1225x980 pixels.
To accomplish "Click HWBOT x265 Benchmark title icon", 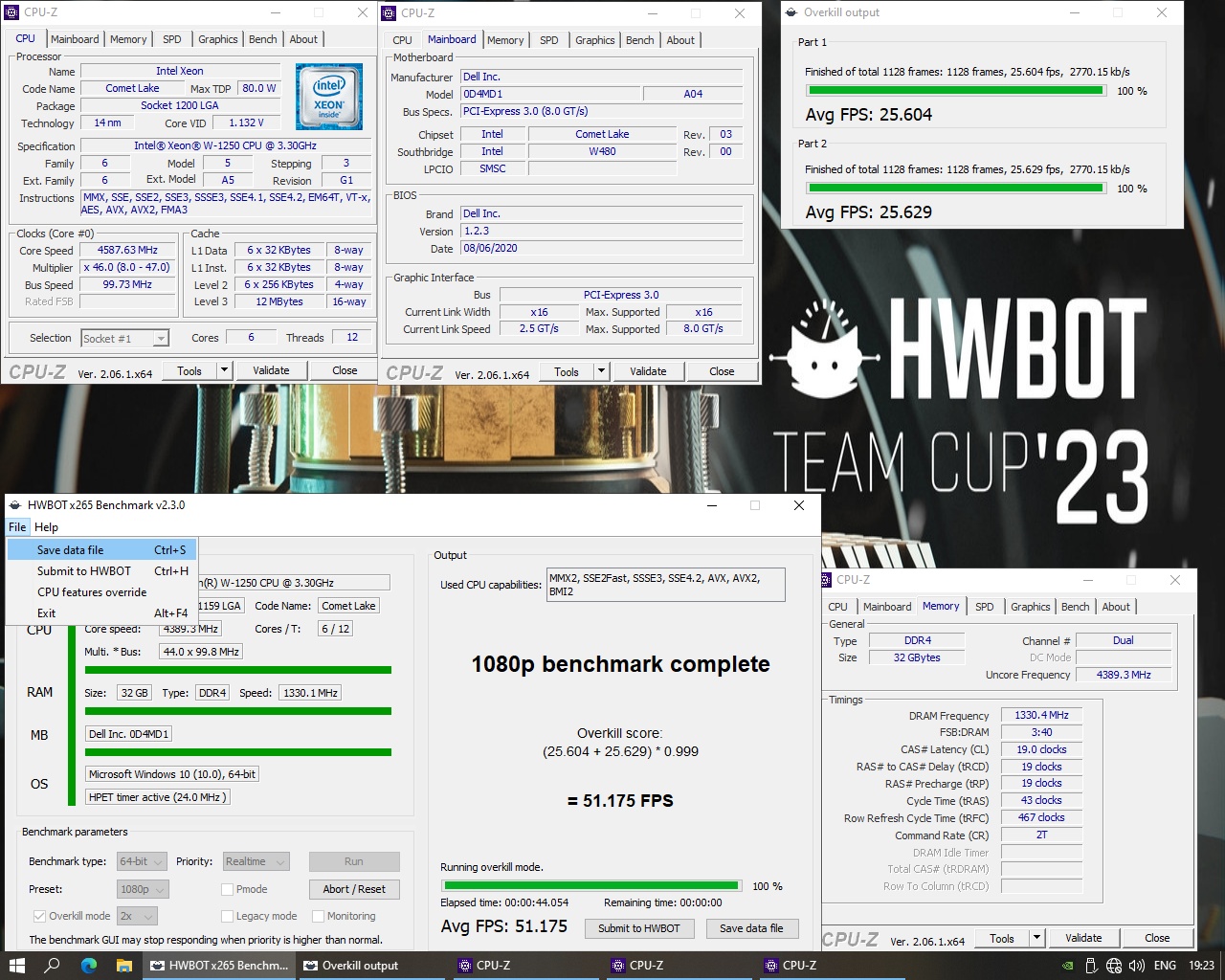I will tap(14, 505).
